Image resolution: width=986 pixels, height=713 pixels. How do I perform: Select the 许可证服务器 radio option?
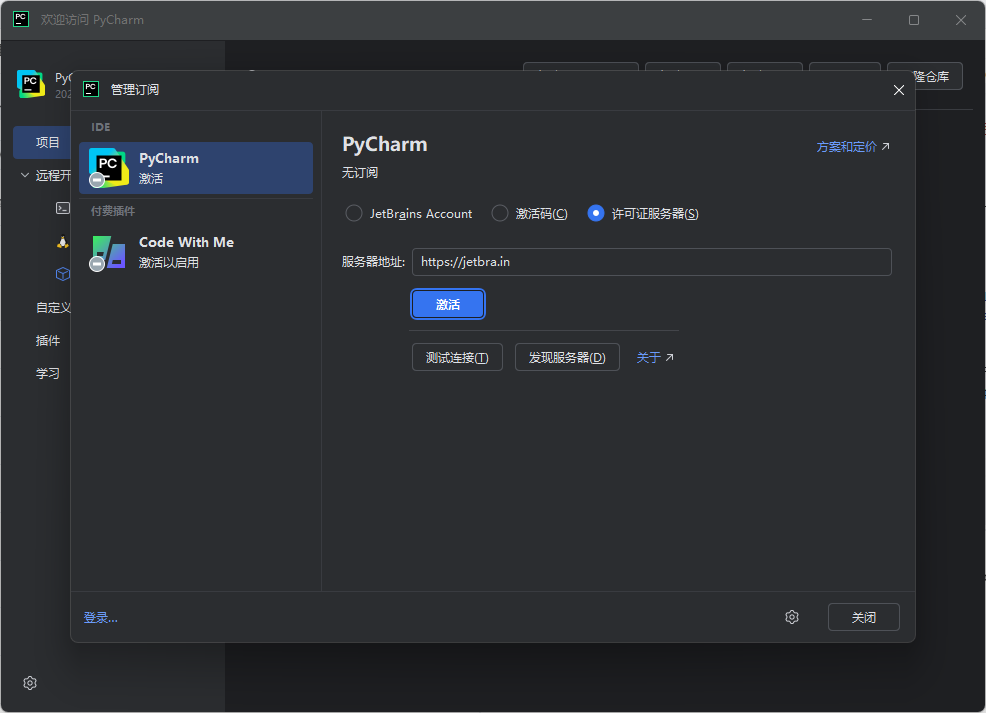point(596,213)
